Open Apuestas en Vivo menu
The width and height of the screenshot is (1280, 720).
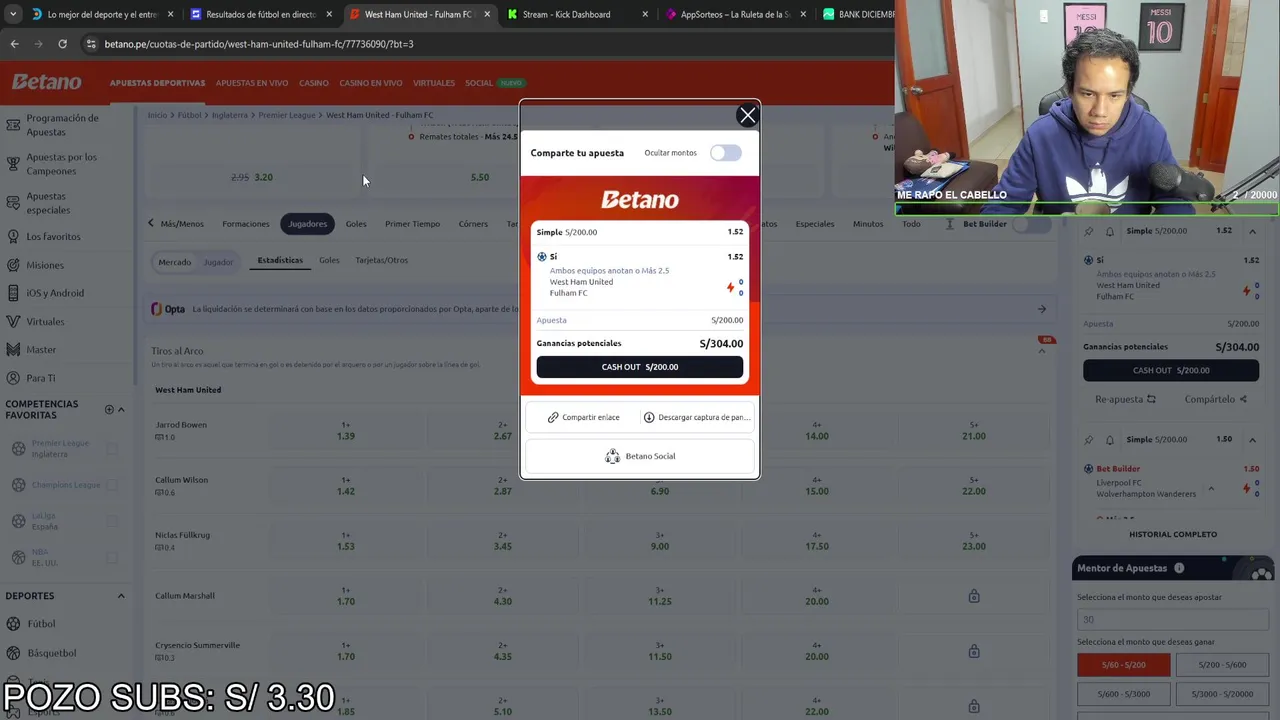click(x=252, y=83)
